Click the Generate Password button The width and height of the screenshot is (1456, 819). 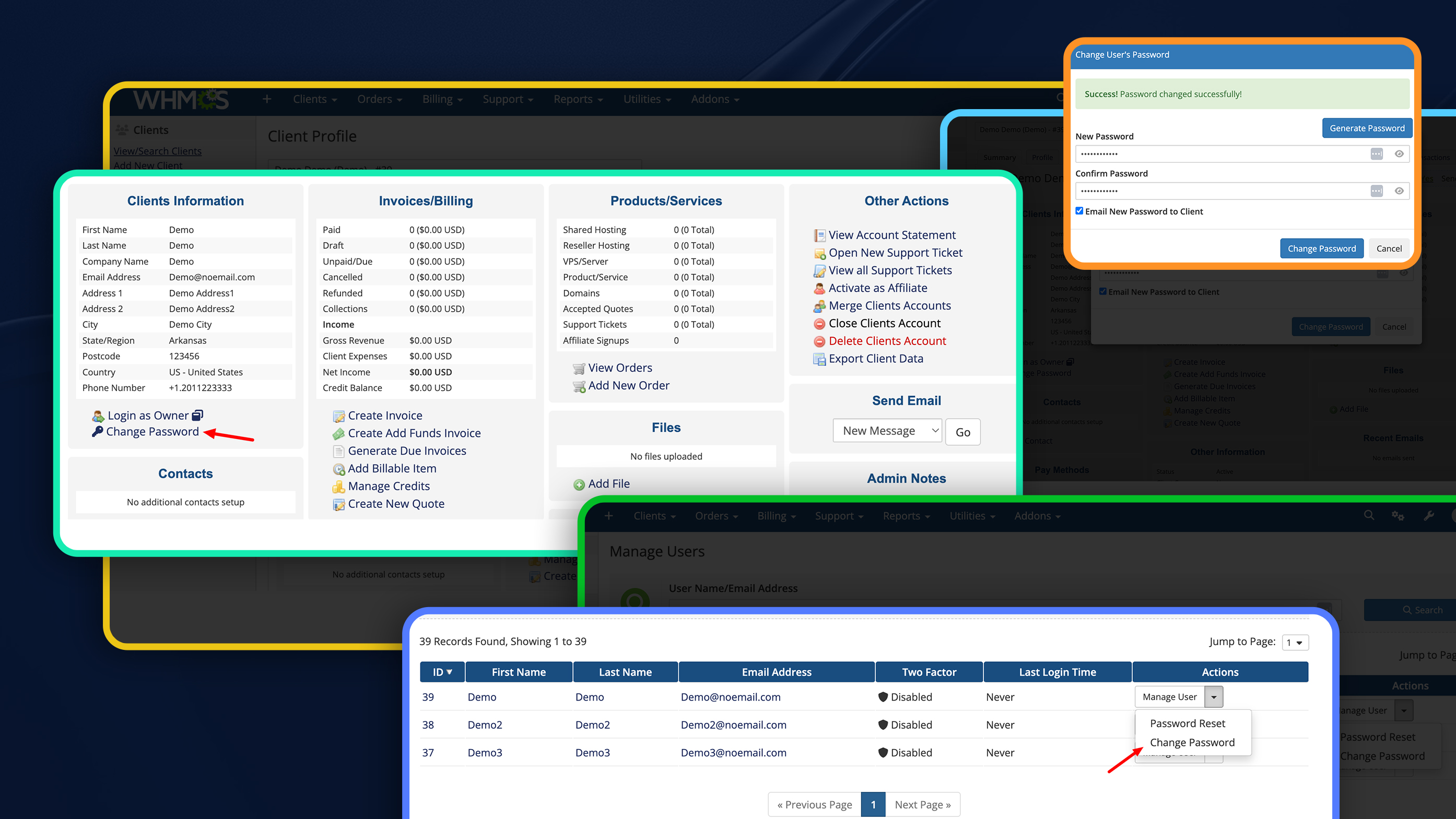1367,128
